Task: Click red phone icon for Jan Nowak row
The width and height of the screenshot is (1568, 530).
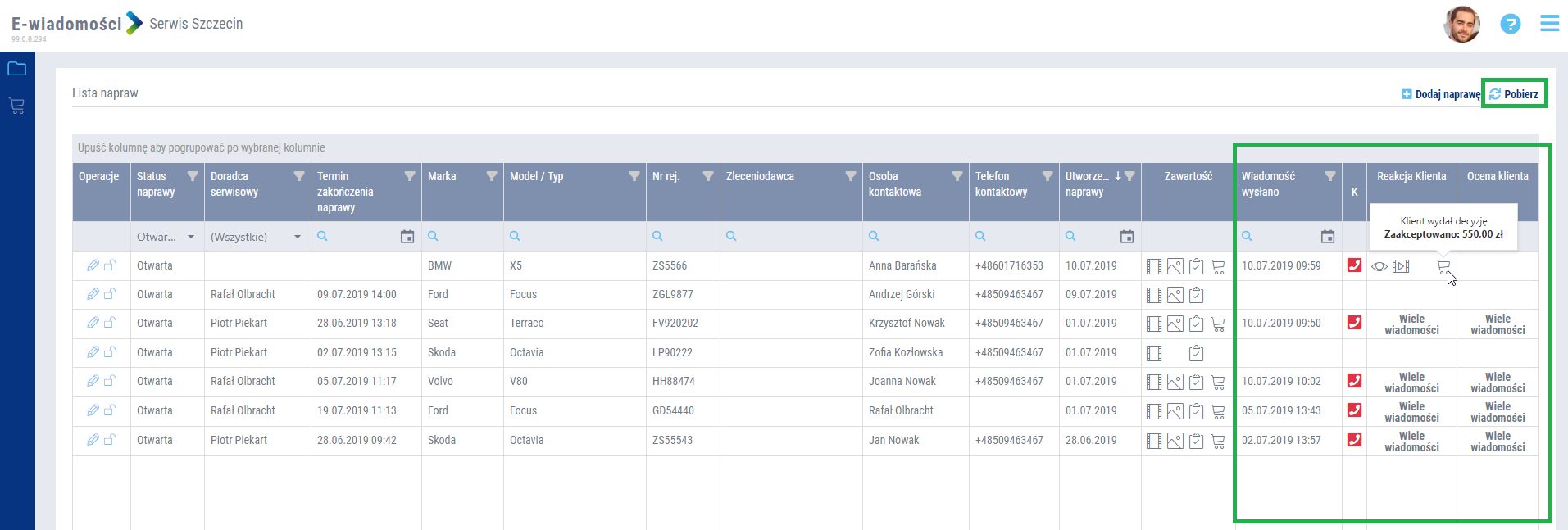Action: click(1354, 440)
